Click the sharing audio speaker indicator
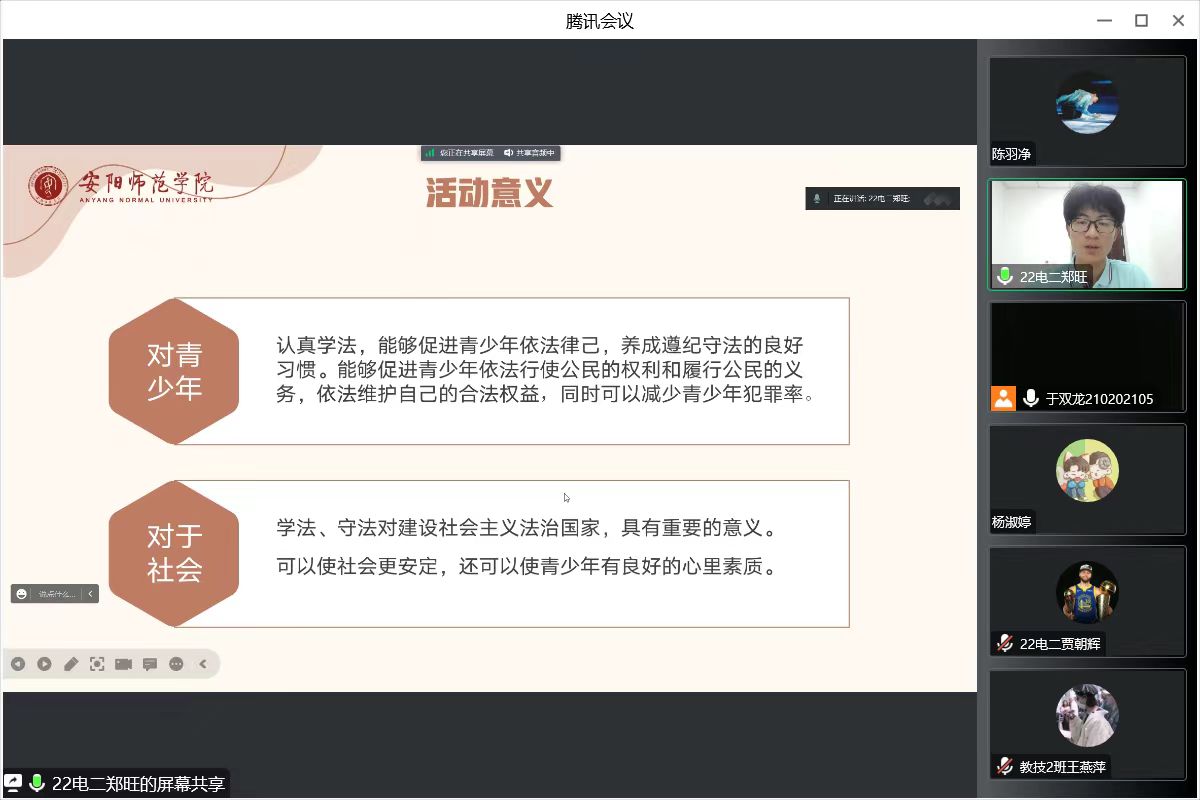The width and height of the screenshot is (1200, 800). coord(509,153)
